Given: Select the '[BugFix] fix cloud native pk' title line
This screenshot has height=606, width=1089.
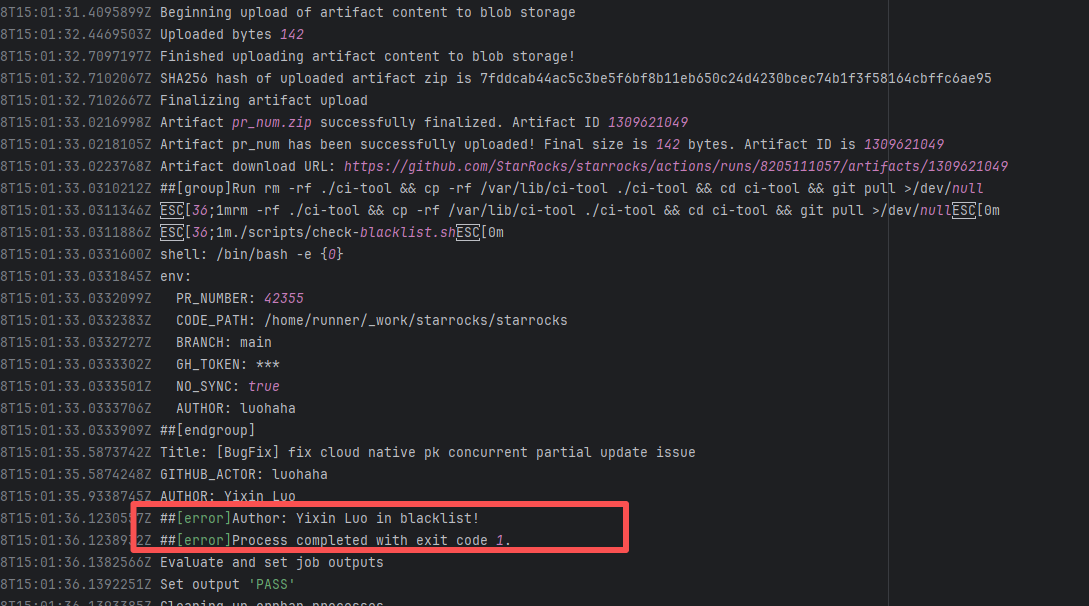Looking at the screenshot, I should pyautogui.click(x=427, y=452).
